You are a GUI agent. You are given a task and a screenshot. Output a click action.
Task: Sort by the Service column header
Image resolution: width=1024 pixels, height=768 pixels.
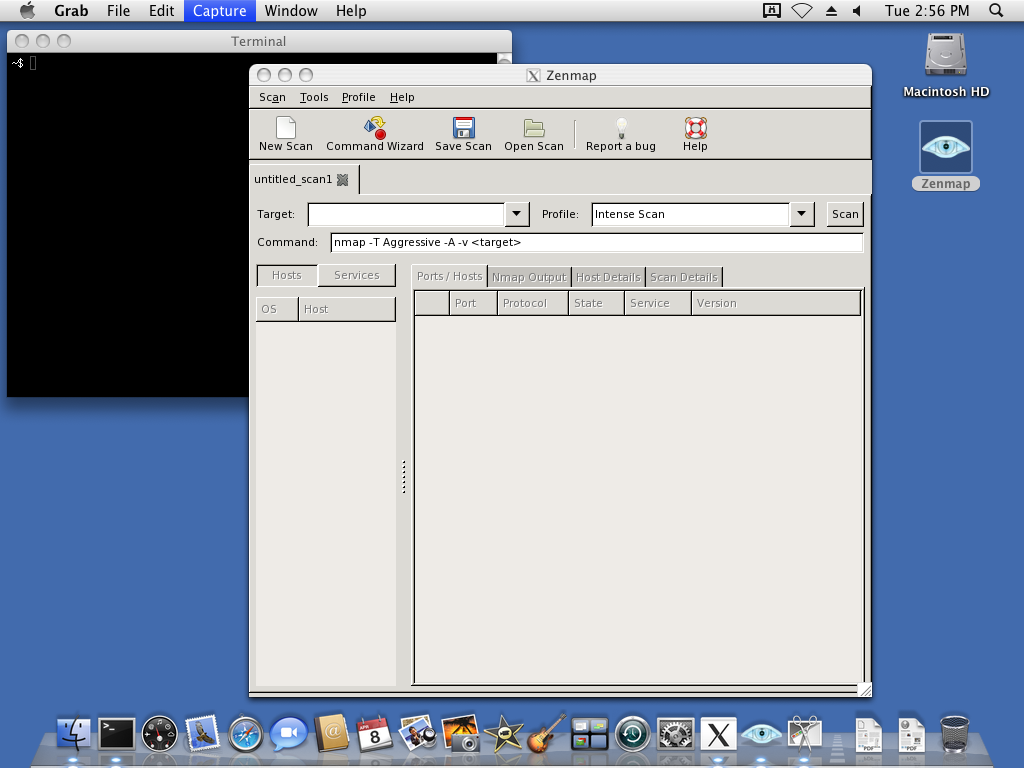coord(658,304)
